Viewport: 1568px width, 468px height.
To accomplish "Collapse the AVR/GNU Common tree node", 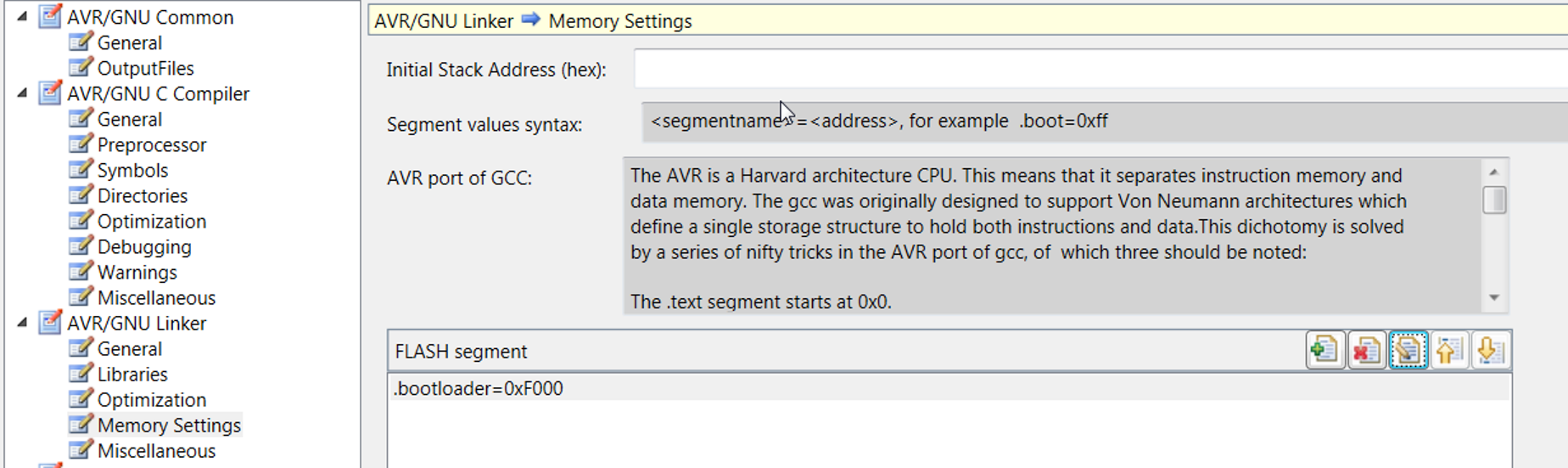I will tap(22, 16).
